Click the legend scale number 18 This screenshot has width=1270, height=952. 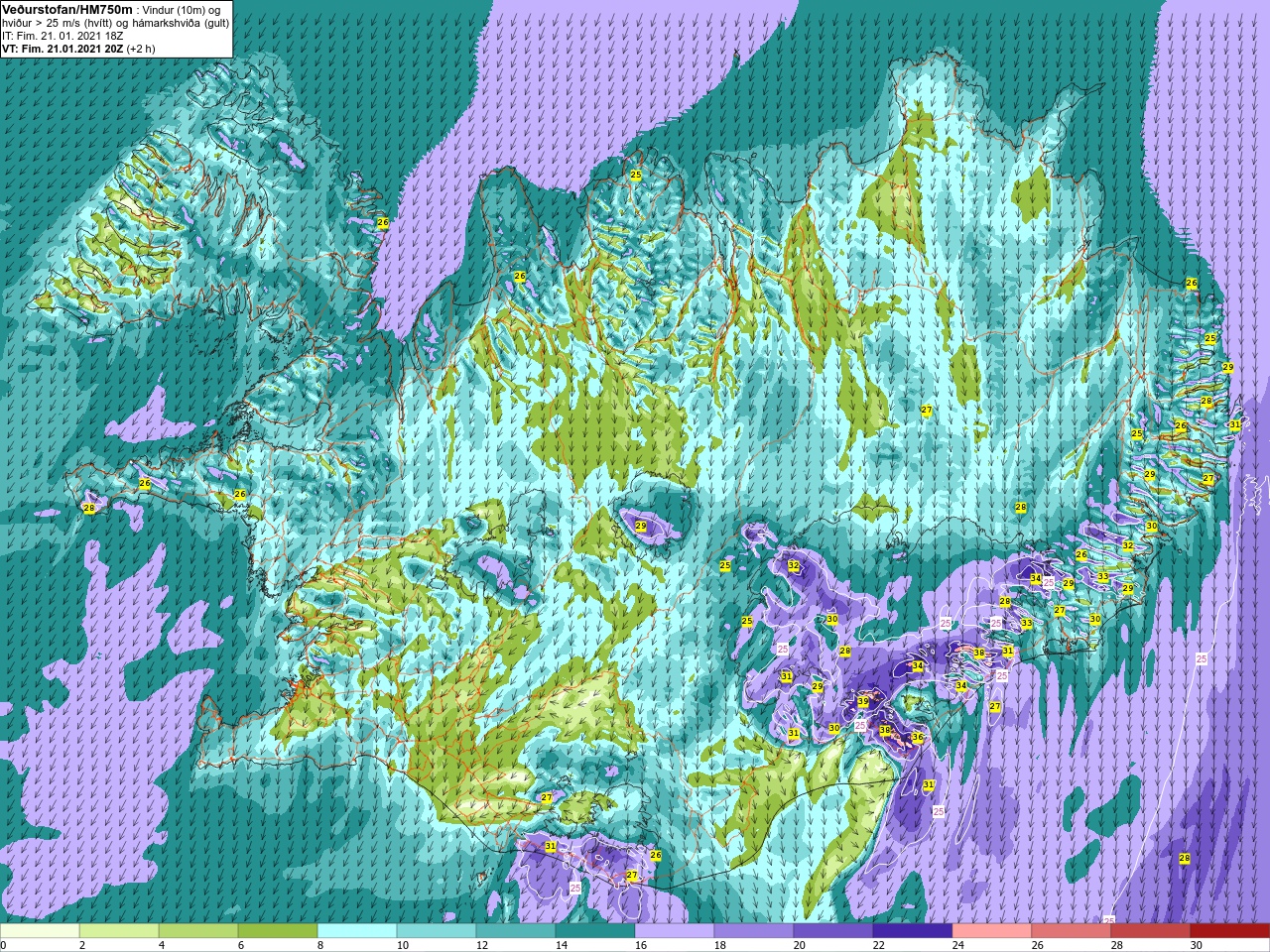point(719,945)
